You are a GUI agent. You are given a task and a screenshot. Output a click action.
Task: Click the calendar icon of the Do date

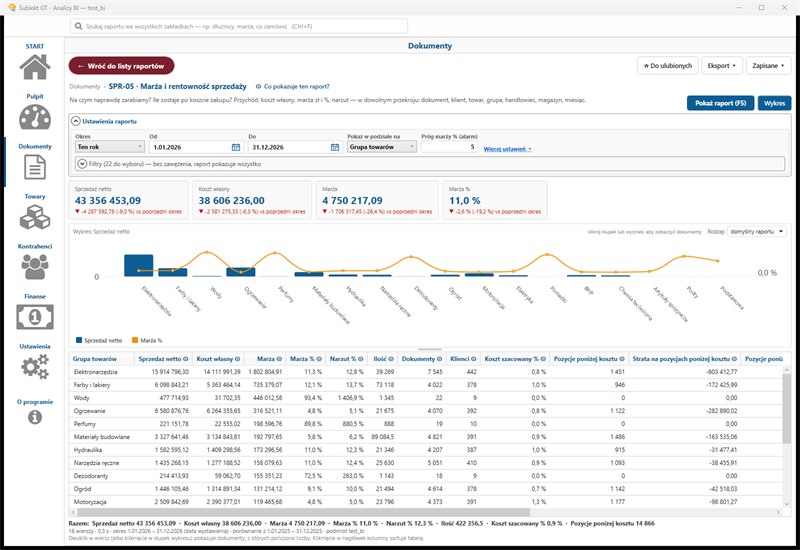(x=335, y=147)
